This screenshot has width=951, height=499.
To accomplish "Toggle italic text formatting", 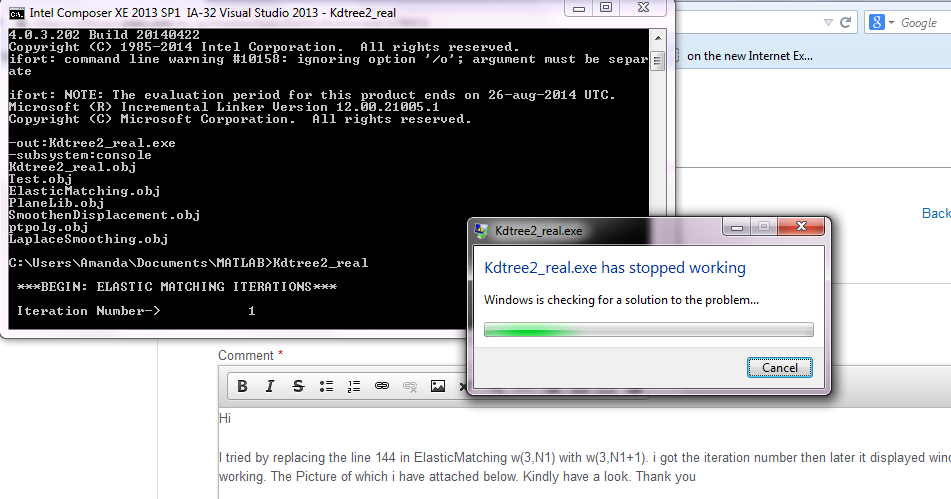I will [269, 386].
